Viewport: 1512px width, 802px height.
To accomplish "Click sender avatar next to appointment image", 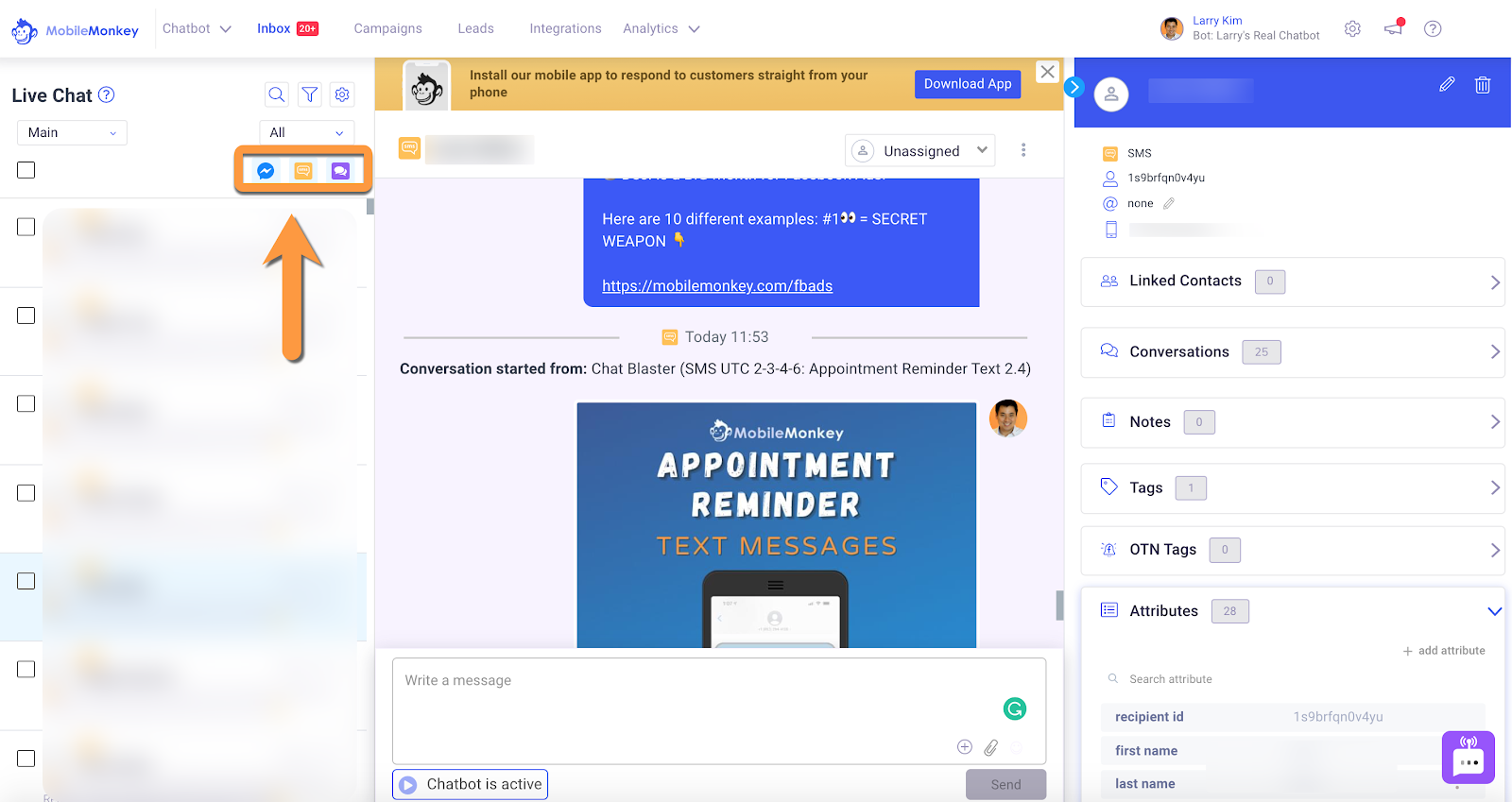I will (1008, 418).
